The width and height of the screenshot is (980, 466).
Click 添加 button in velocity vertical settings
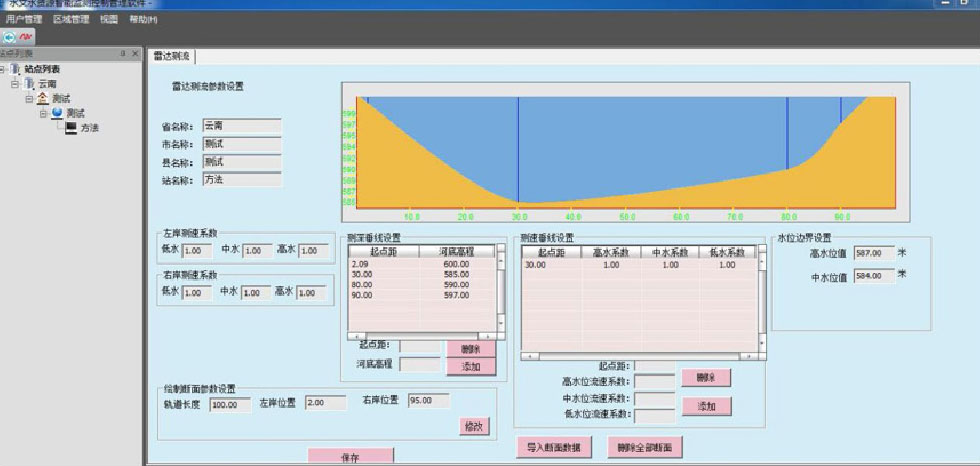706,406
